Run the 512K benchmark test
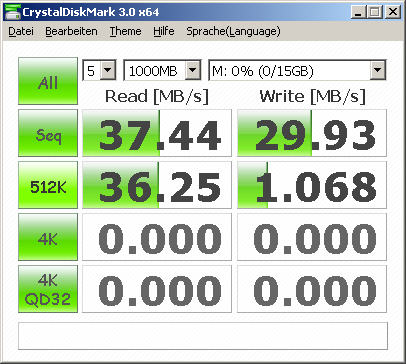 coord(48,185)
